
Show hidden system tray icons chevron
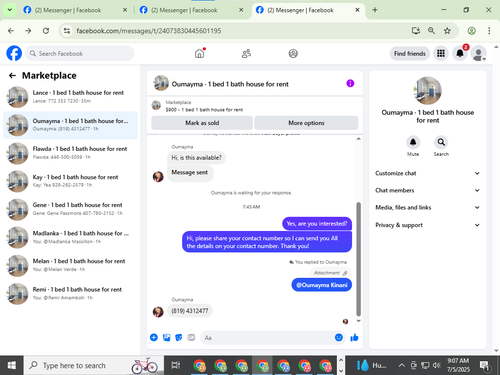[x=402, y=365]
